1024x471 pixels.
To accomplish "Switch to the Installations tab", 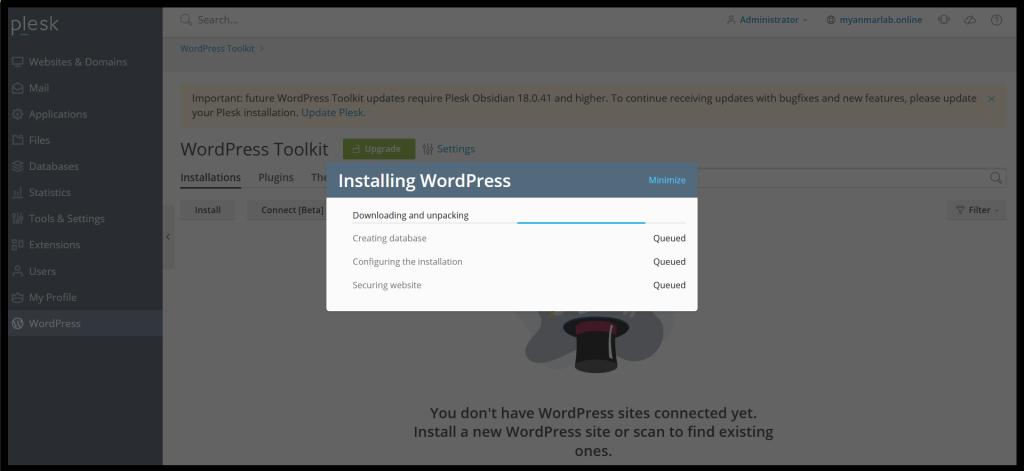I will click(210, 178).
